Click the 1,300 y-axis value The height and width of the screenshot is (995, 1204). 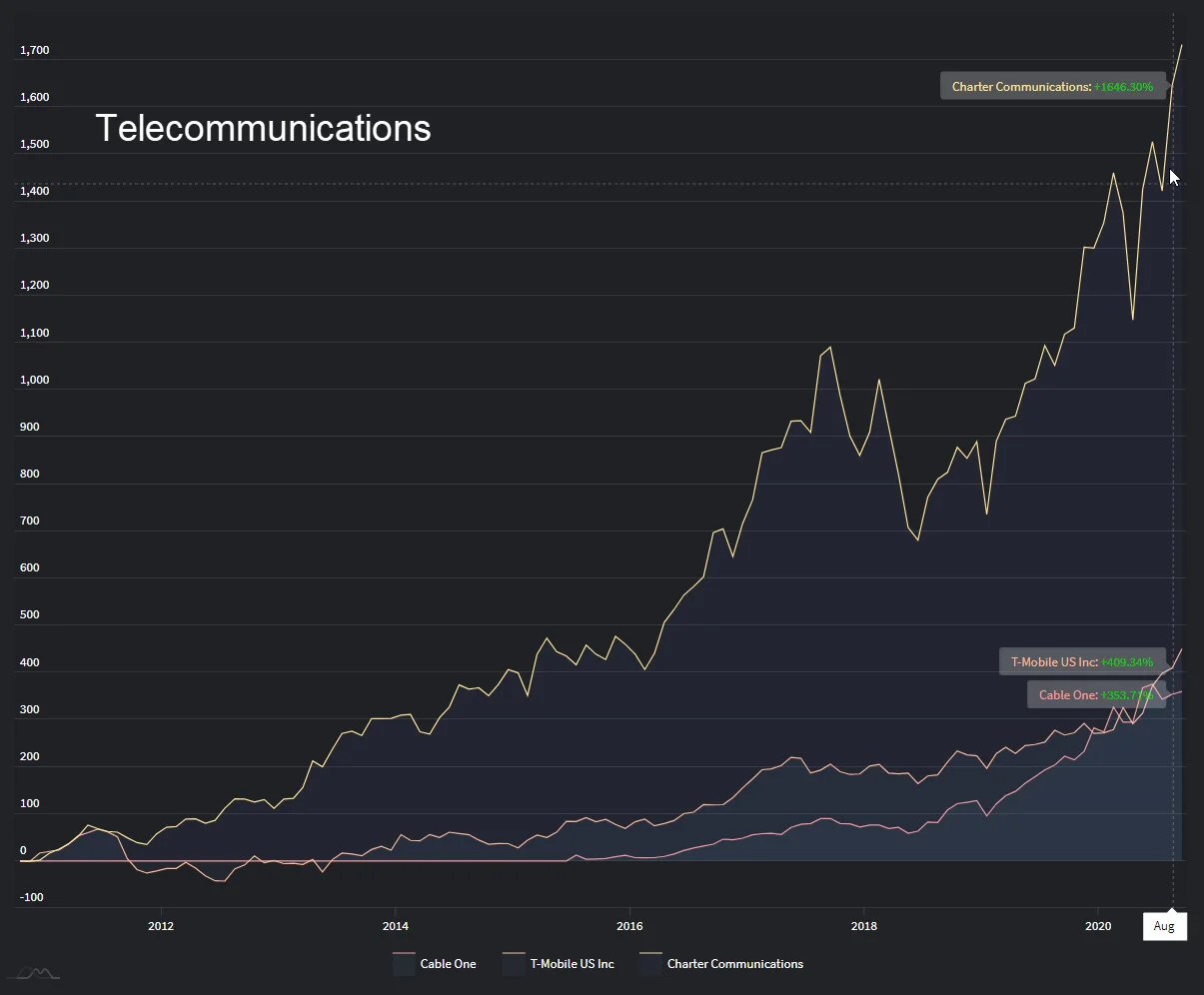coord(35,239)
